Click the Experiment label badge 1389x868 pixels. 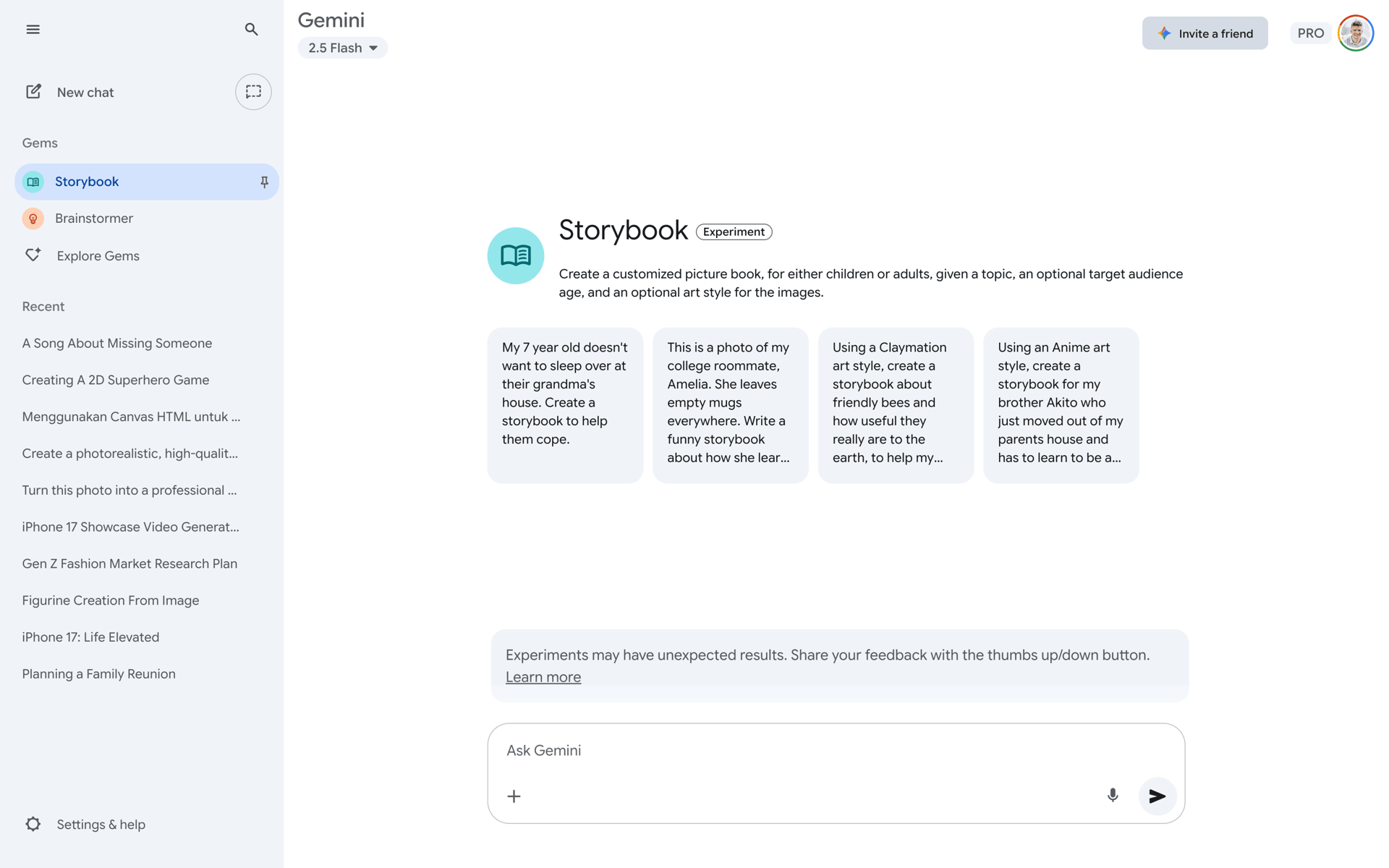pyautogui.click(x=734, y=232)
